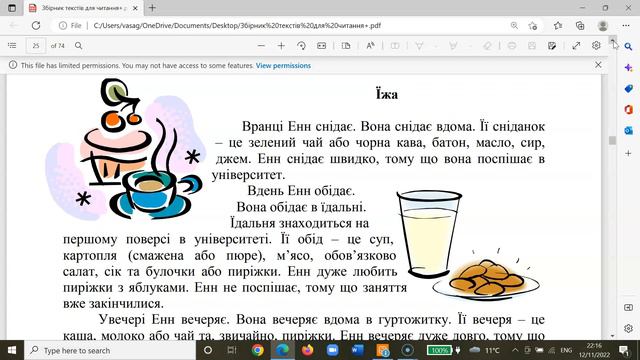Image resolution: width=640 pixels, height=360 pixels.
Task: Close the PDF tab
Action: click(136, 8)
